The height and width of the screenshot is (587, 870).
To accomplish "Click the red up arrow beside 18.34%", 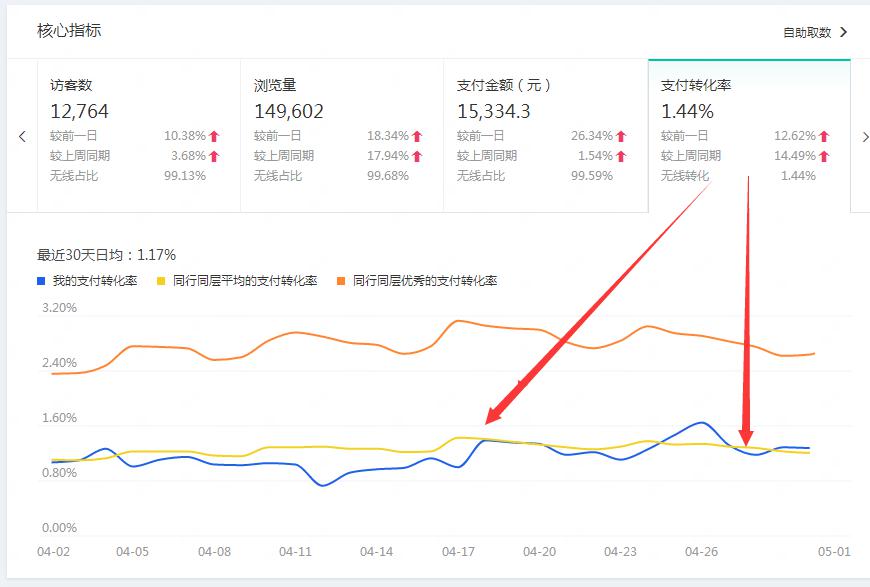I will pos(419,133).
